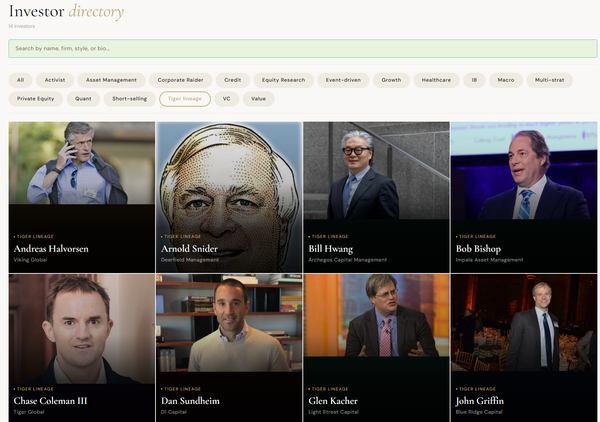Click the D1 Capital firm label

point(174,412)
